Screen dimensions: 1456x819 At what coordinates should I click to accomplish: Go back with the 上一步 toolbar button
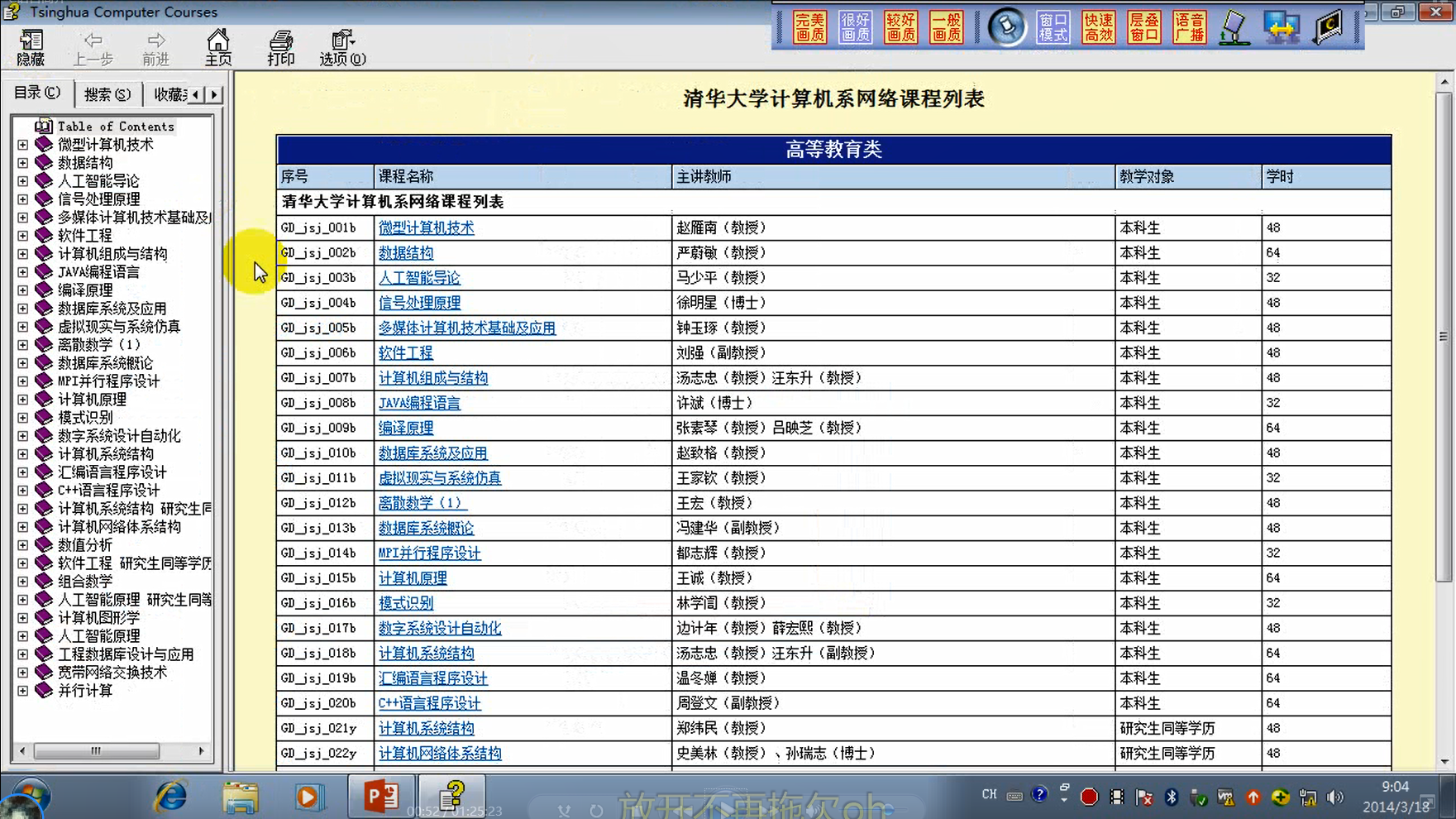(93, 48)
